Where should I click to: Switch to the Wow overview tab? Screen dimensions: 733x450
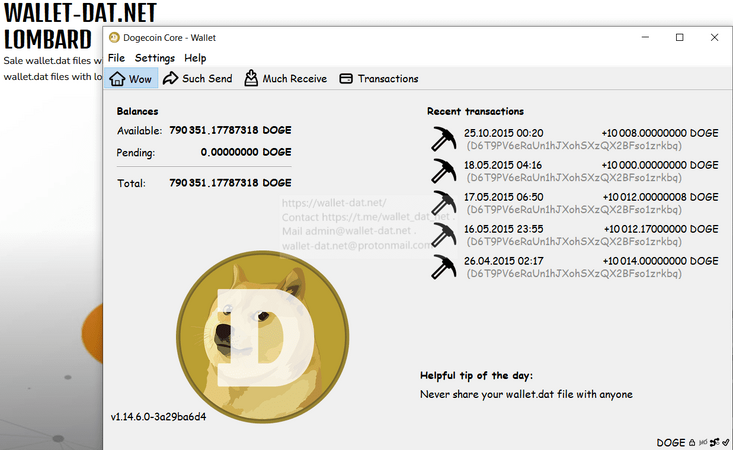click(131, 79)
